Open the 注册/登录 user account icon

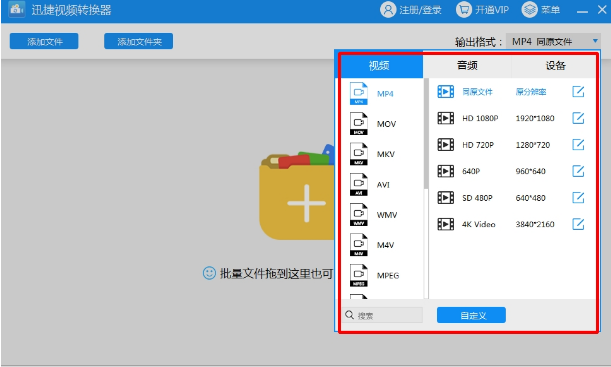(x=388, y=10)
